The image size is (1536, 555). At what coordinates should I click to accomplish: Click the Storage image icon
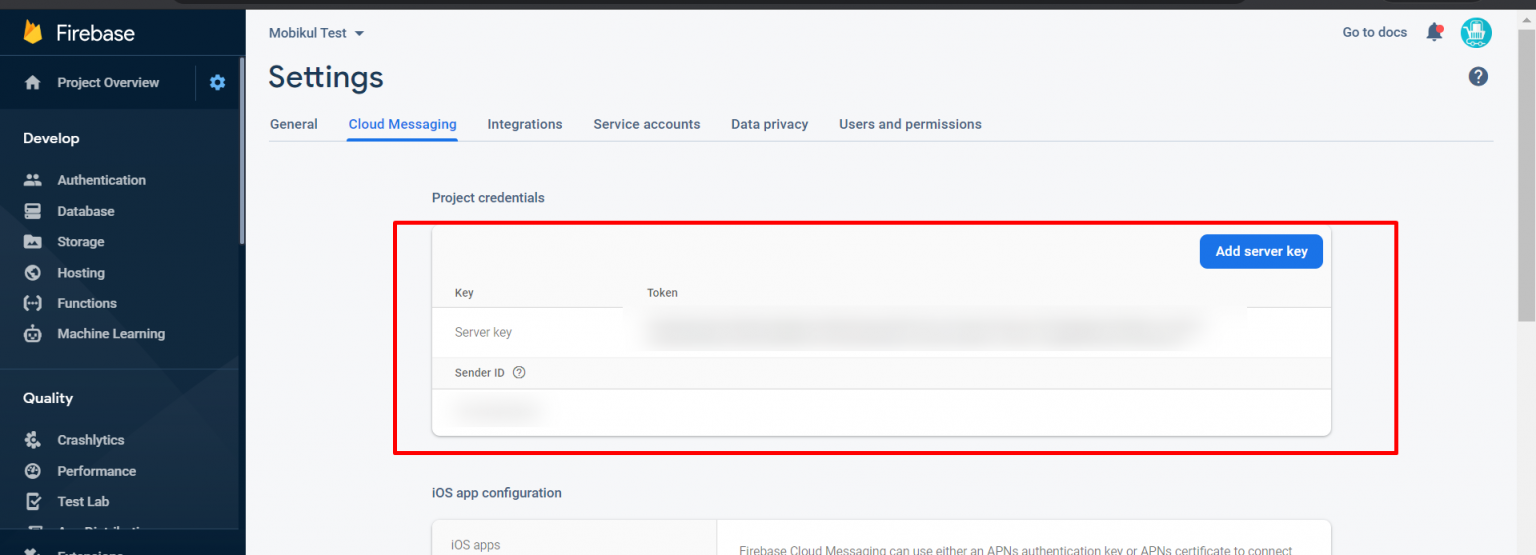(33, 242)
